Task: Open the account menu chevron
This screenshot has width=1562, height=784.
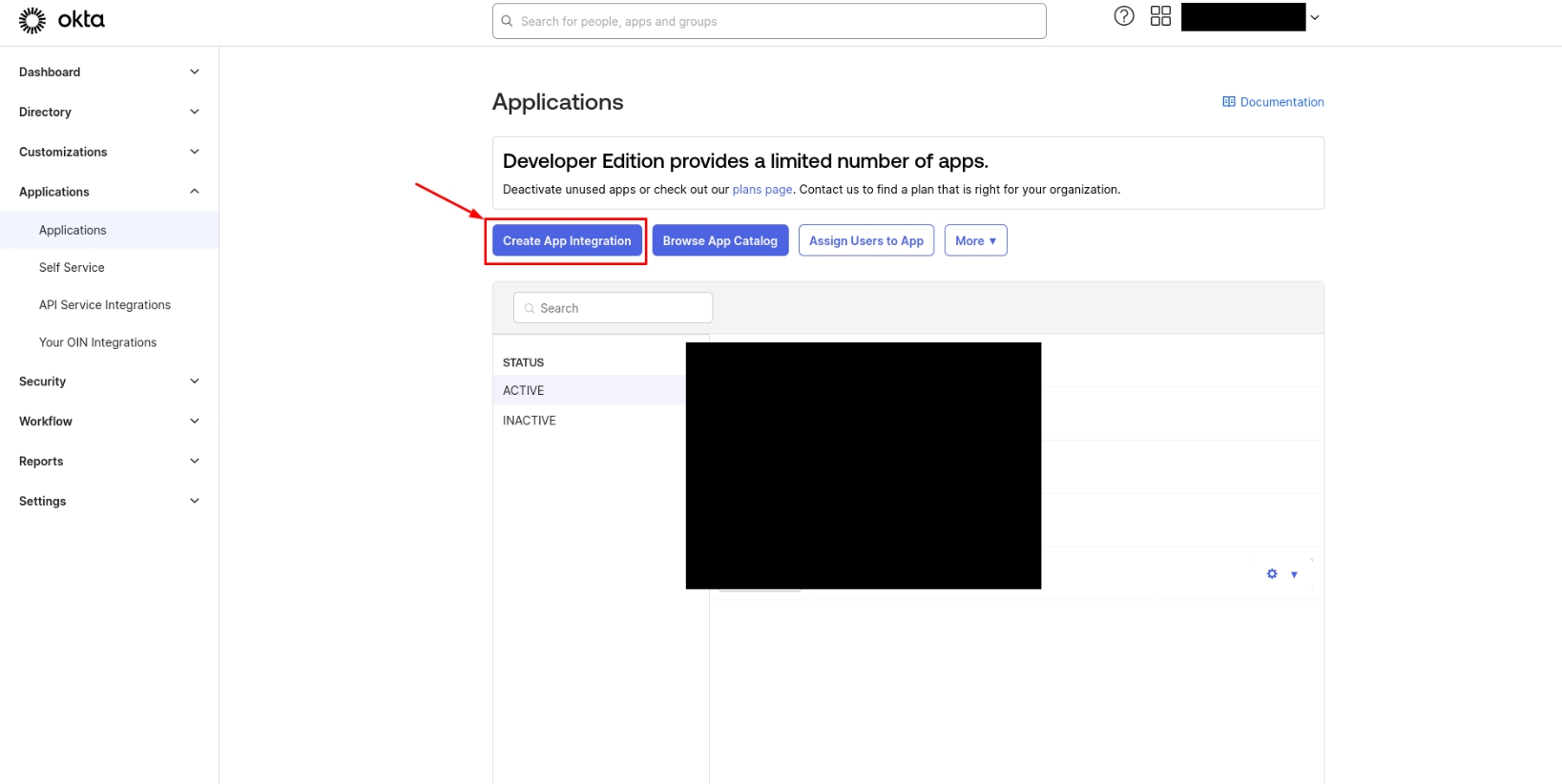Action: click(1315, 17)
